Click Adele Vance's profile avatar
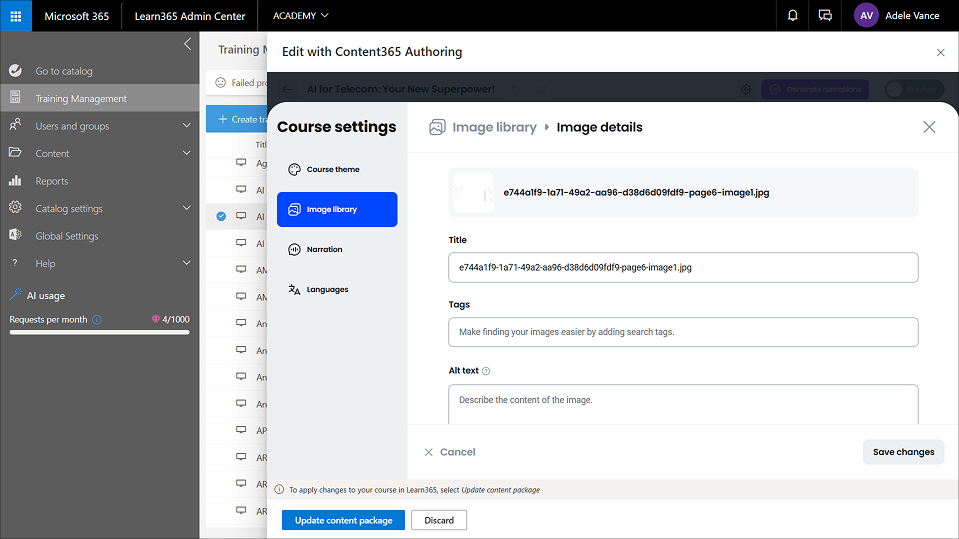 866,16
